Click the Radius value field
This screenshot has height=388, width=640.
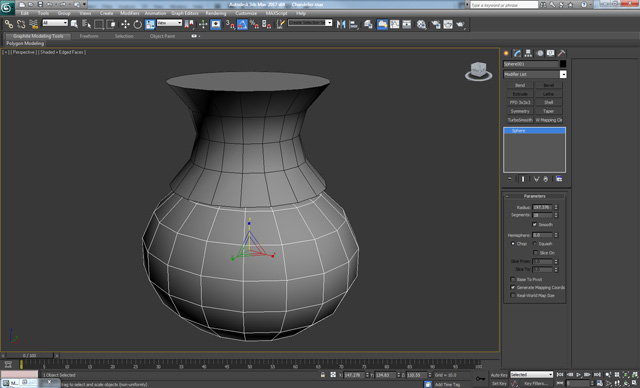click(542, 207)
